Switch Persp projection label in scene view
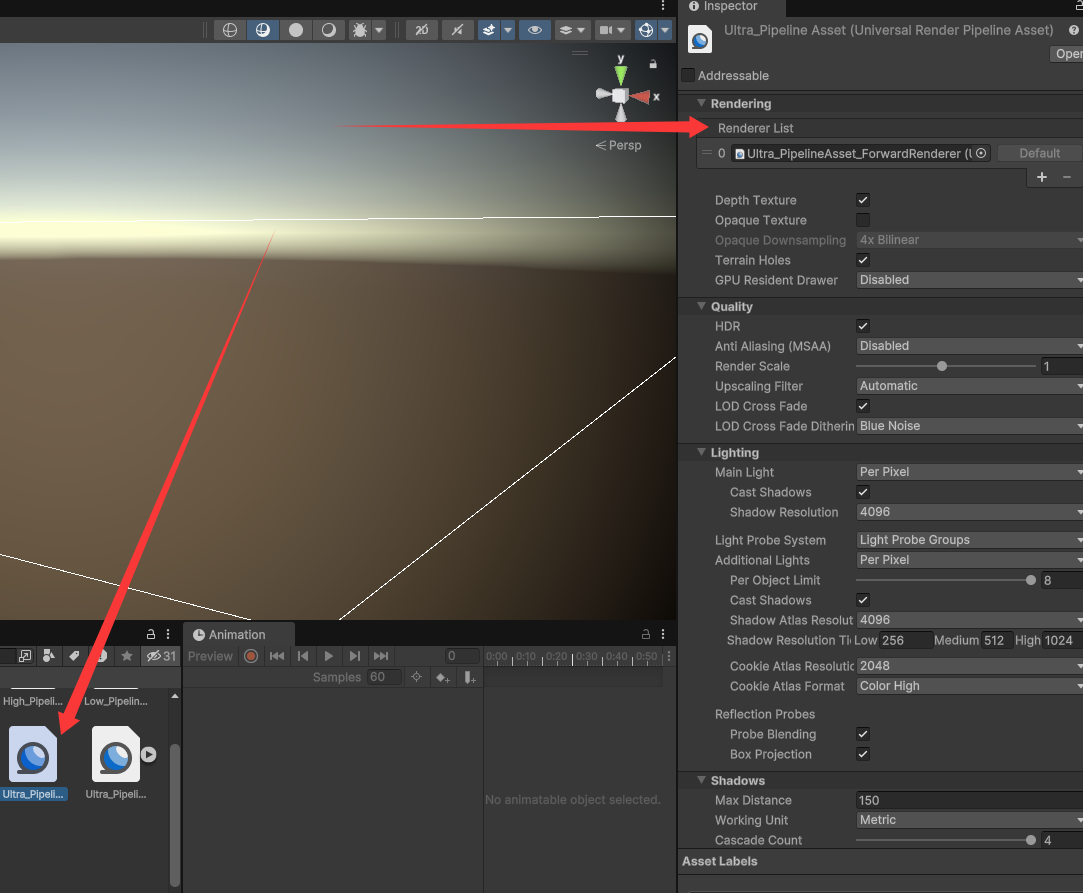This screenshot has width=1083, height=893. [x=619, y=145]
